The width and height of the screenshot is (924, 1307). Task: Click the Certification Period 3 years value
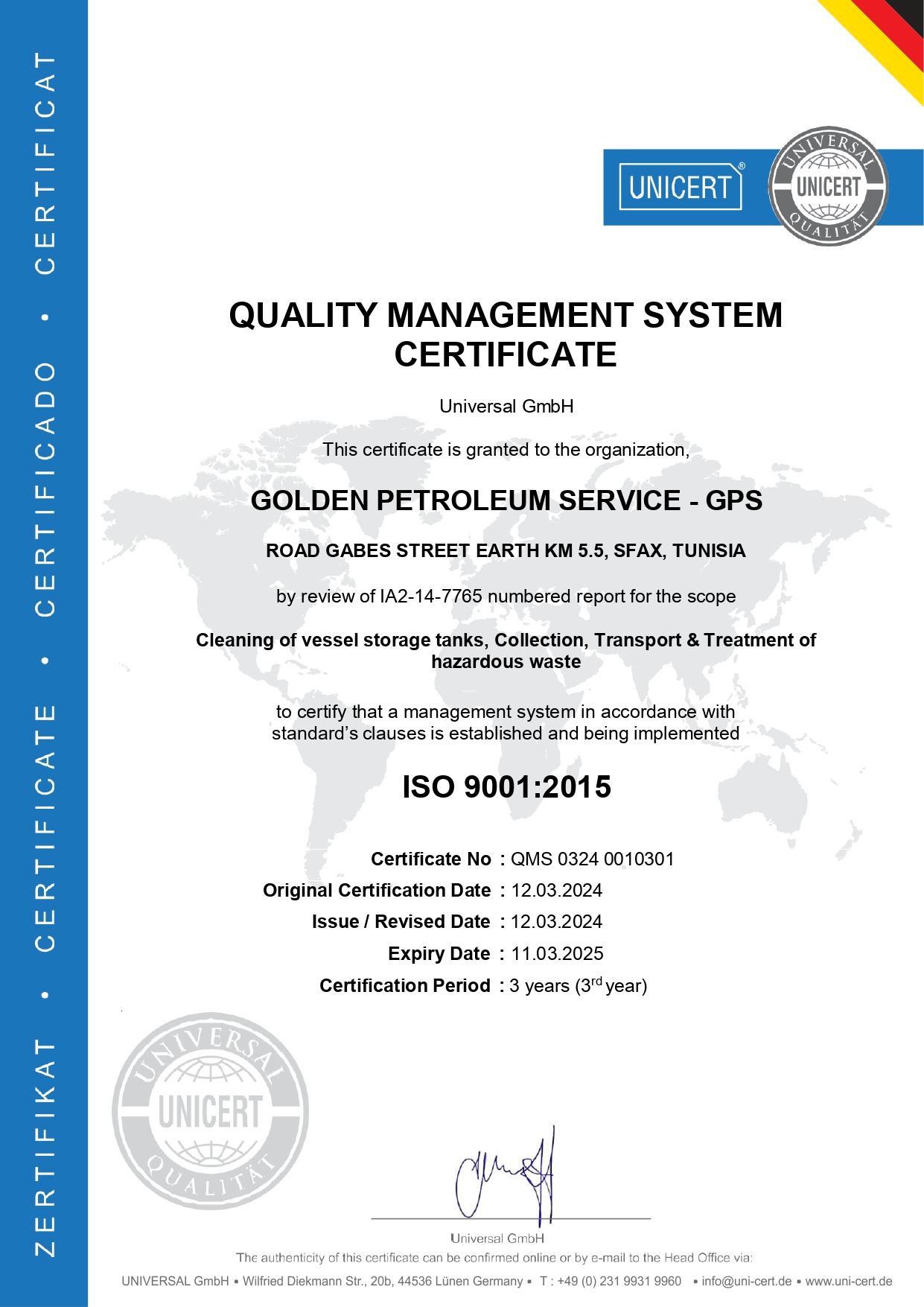[578, 985]
